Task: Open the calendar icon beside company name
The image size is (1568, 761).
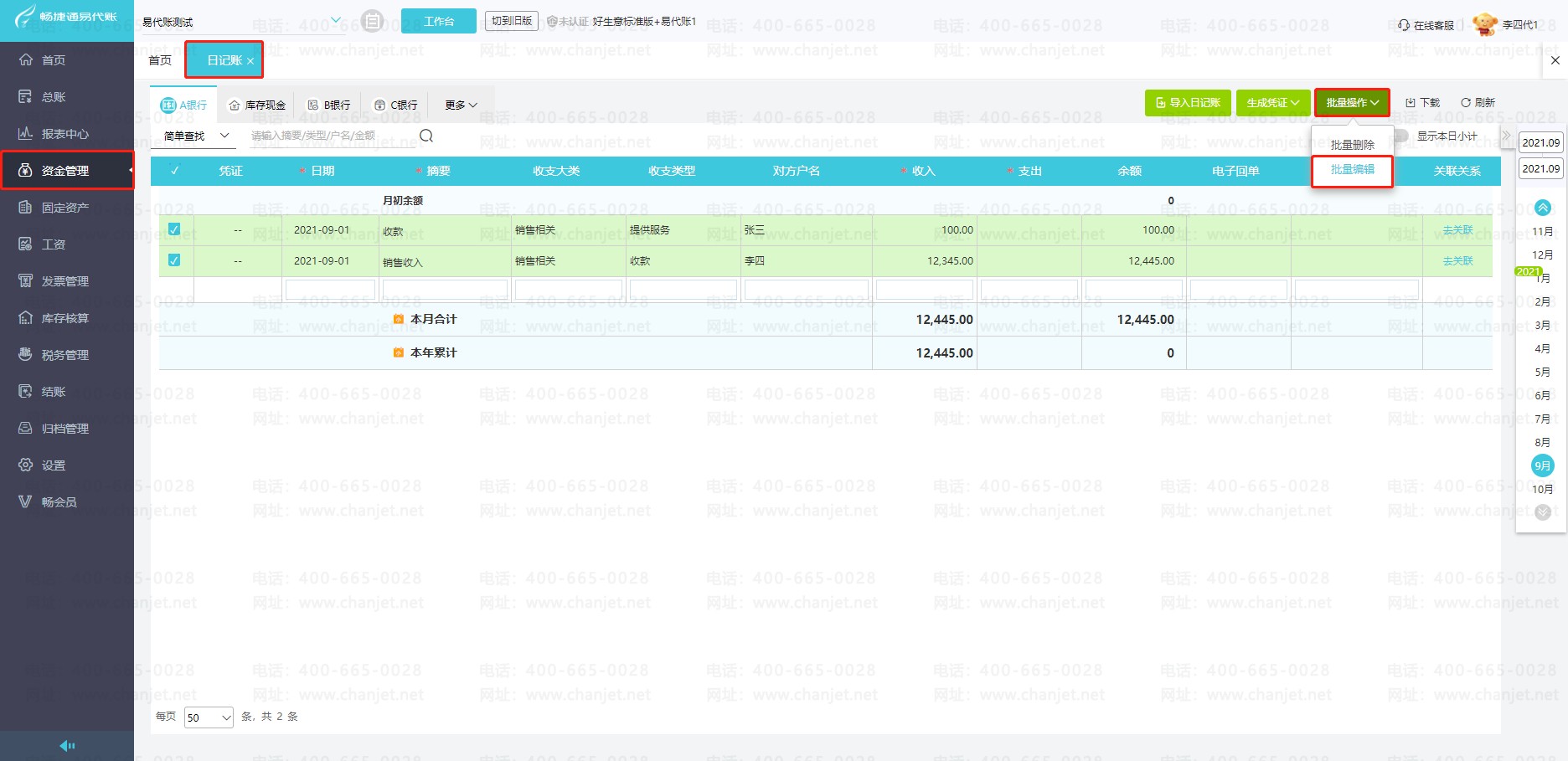Action: pos(373,21)
